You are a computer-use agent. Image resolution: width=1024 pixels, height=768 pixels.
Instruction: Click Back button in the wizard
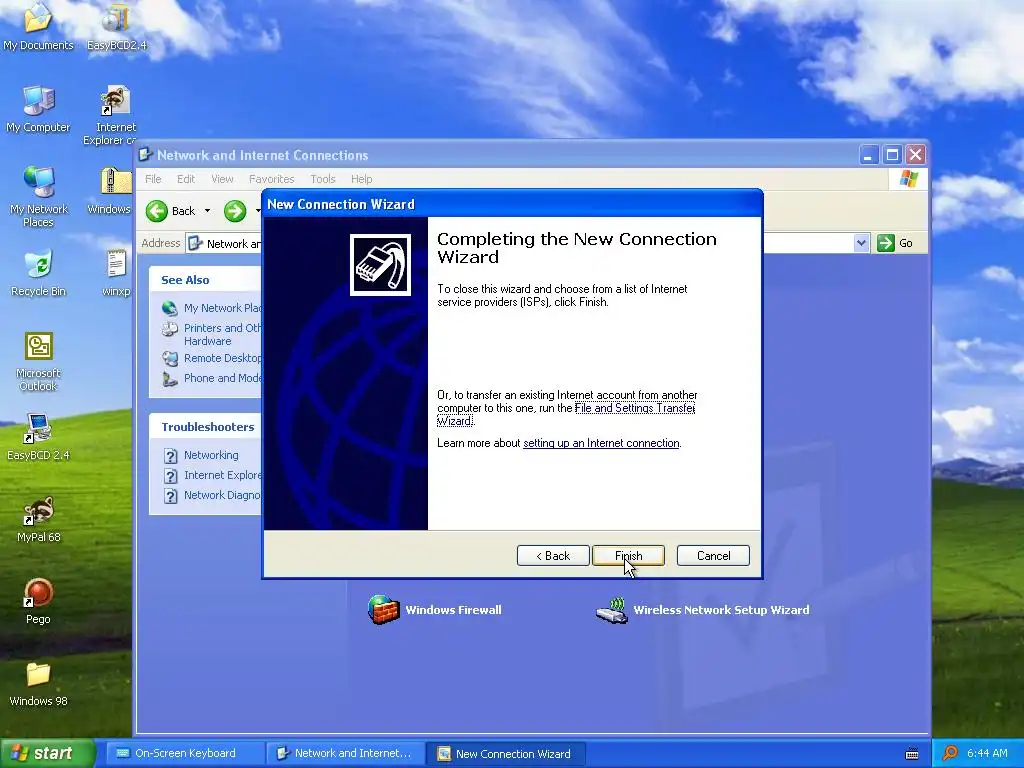pos(553,556)
